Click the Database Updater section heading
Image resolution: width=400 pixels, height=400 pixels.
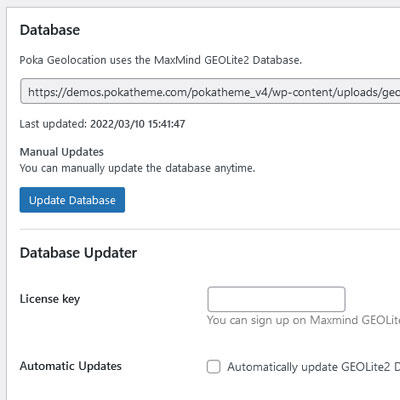click(x=78, y=253)
